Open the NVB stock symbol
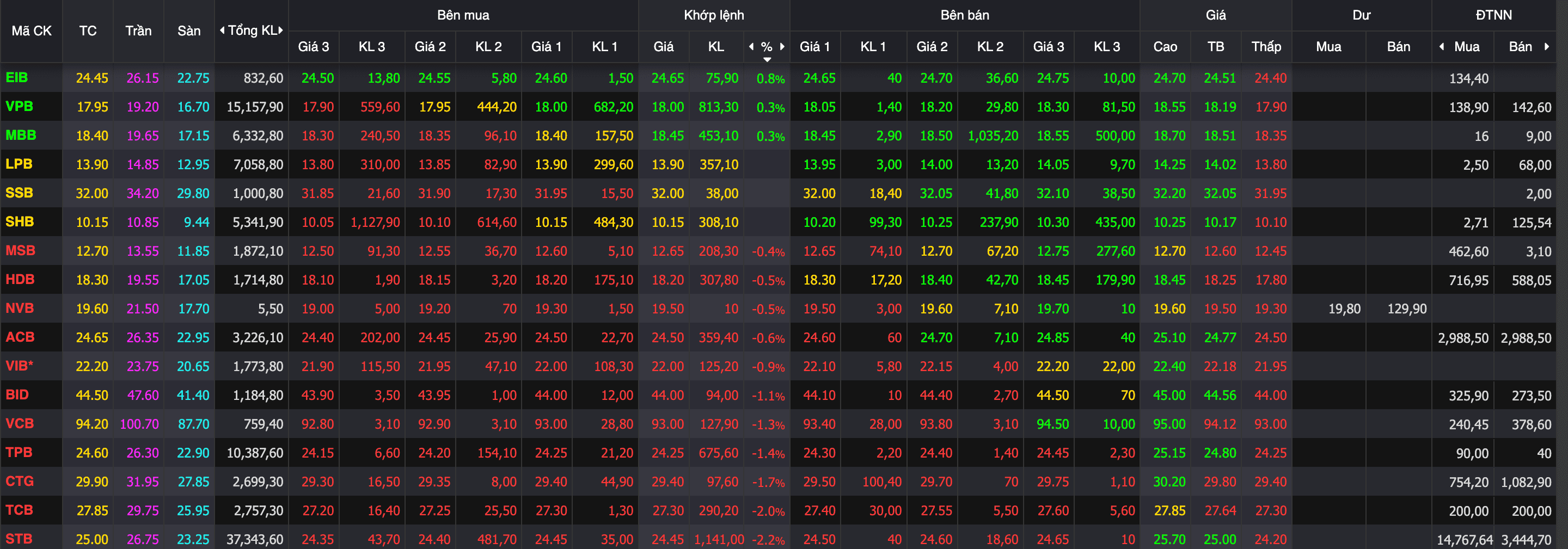 pos(20,308)
